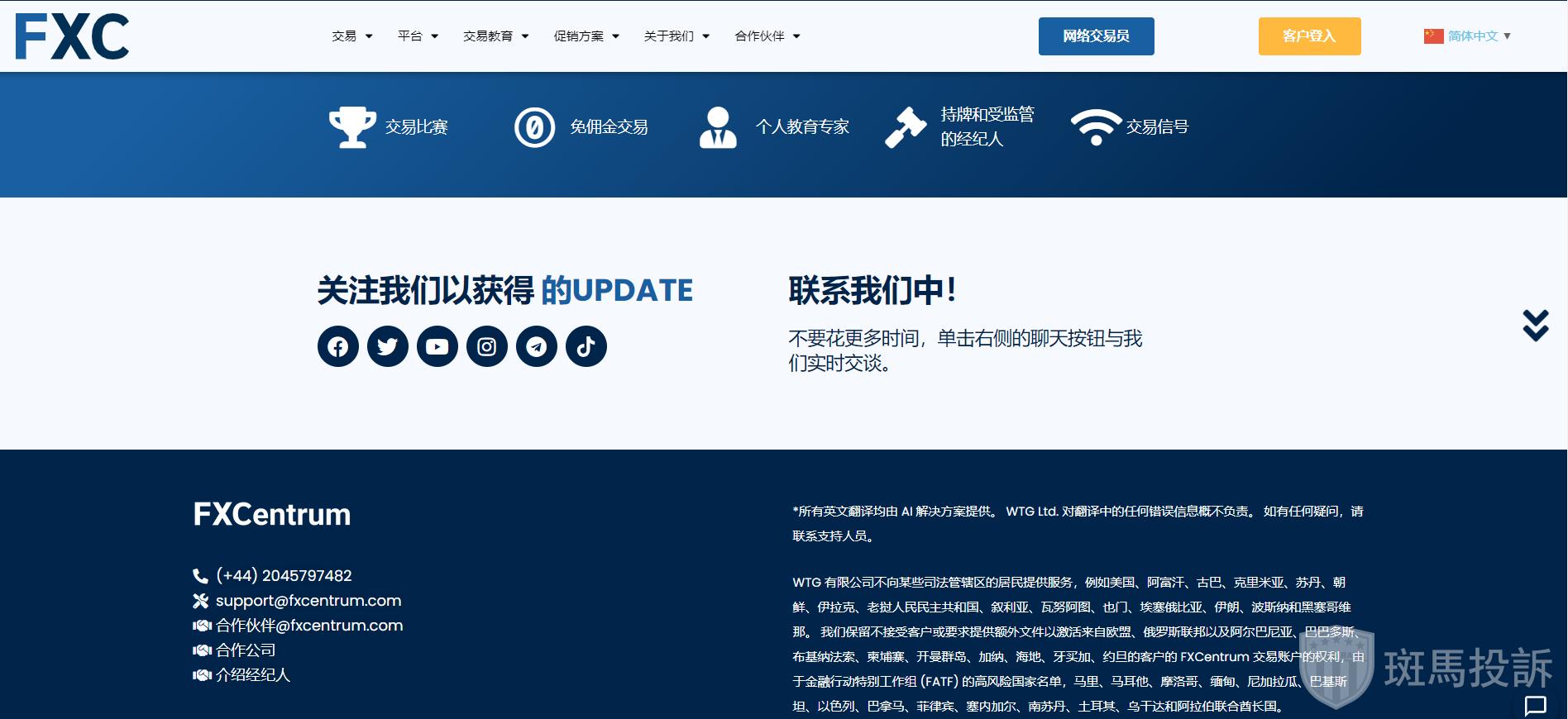The width and height of the screenshot is (1568, 719).
Task: Click the 关注我们以获得 的UPDATE heading
Action: coord(505,291)
